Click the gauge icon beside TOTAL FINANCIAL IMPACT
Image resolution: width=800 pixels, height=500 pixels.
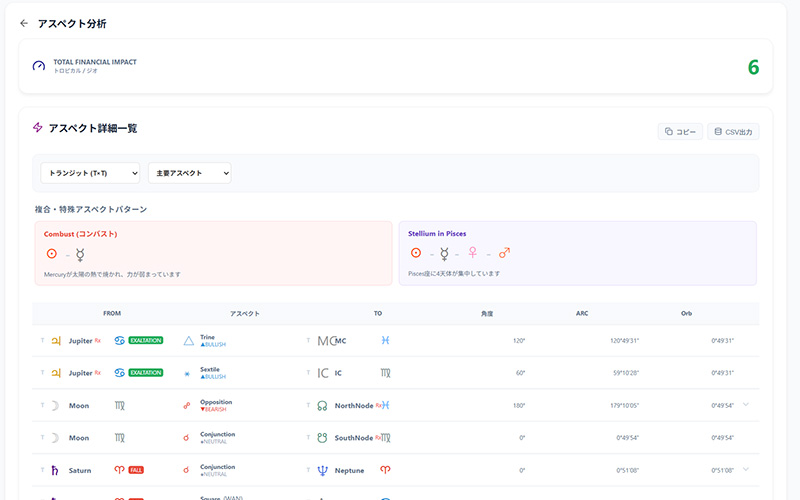click(39, 66)
